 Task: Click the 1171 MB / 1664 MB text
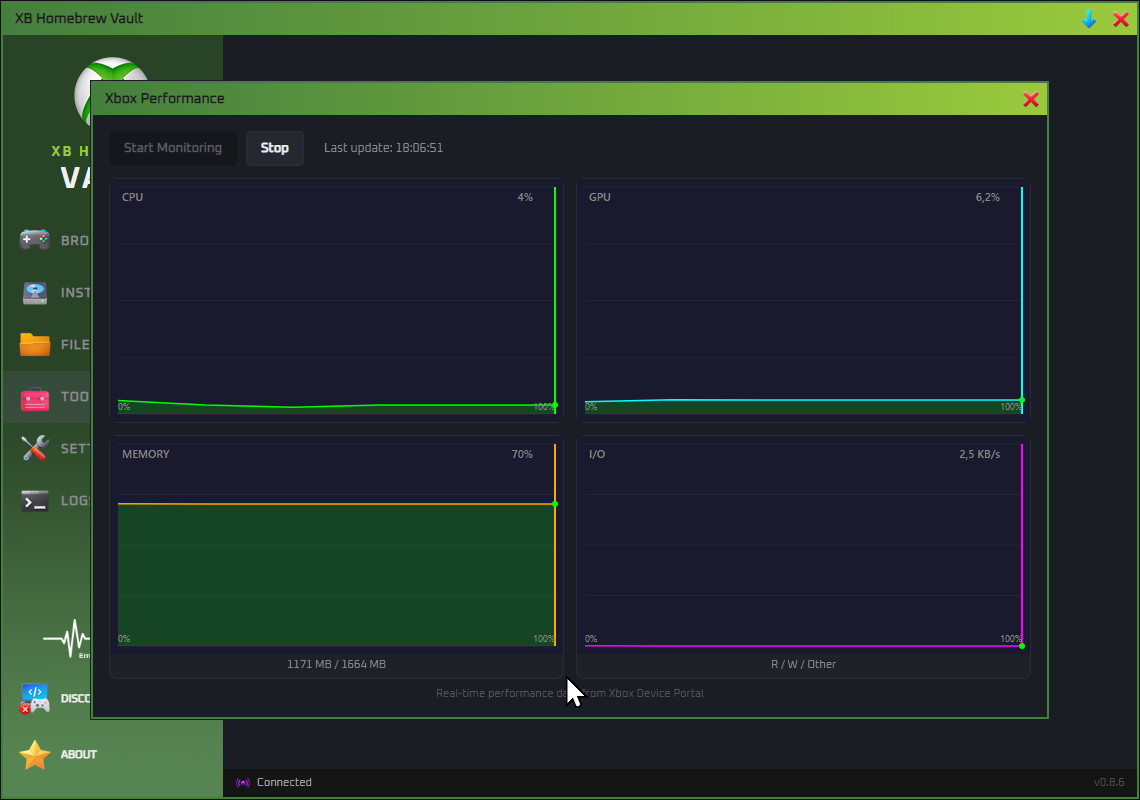337,664
